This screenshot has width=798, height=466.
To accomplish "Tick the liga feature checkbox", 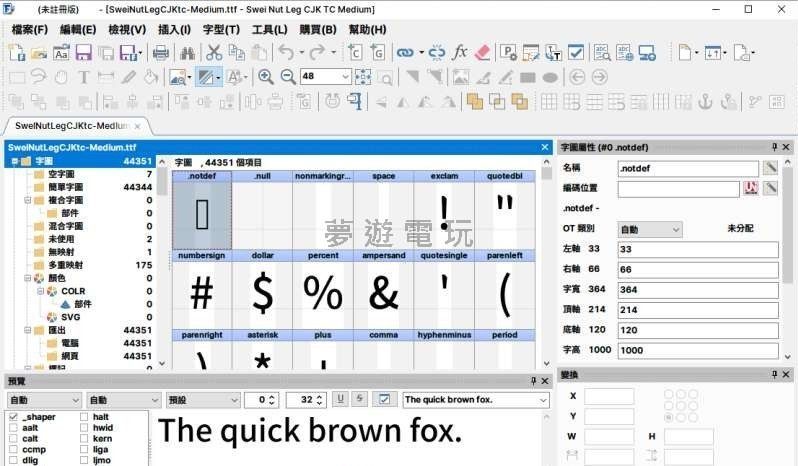I will [x=84, y=450].
